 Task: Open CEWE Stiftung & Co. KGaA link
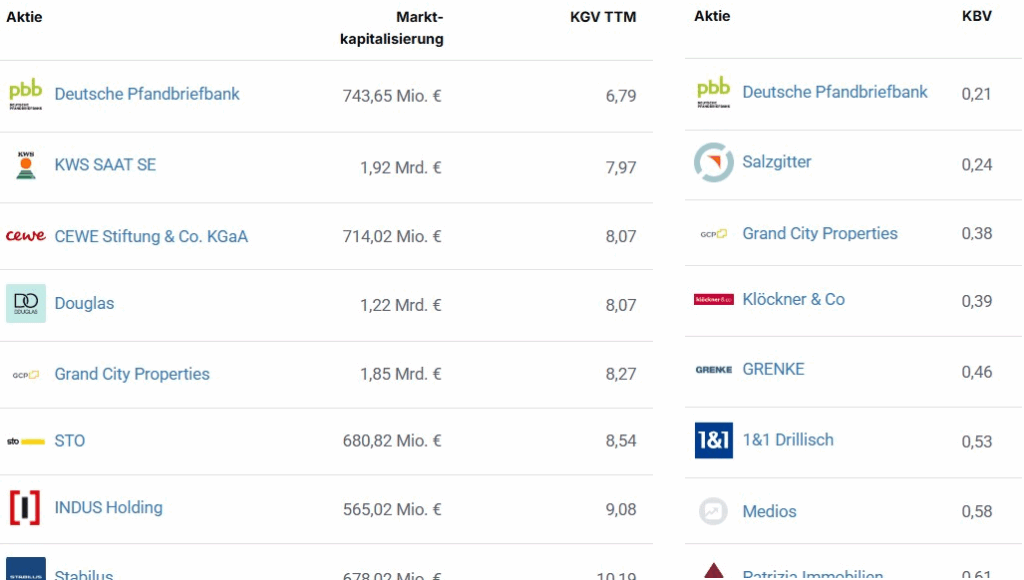[x=151, y=236]
